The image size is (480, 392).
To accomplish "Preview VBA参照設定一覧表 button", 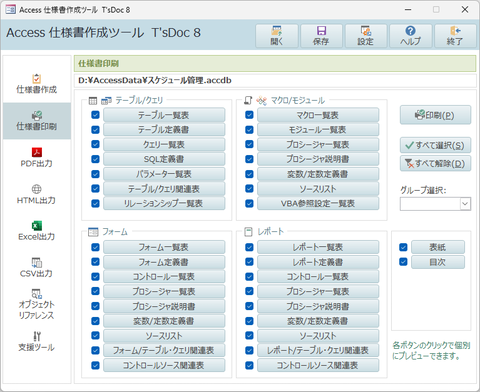I will point(318,203).
